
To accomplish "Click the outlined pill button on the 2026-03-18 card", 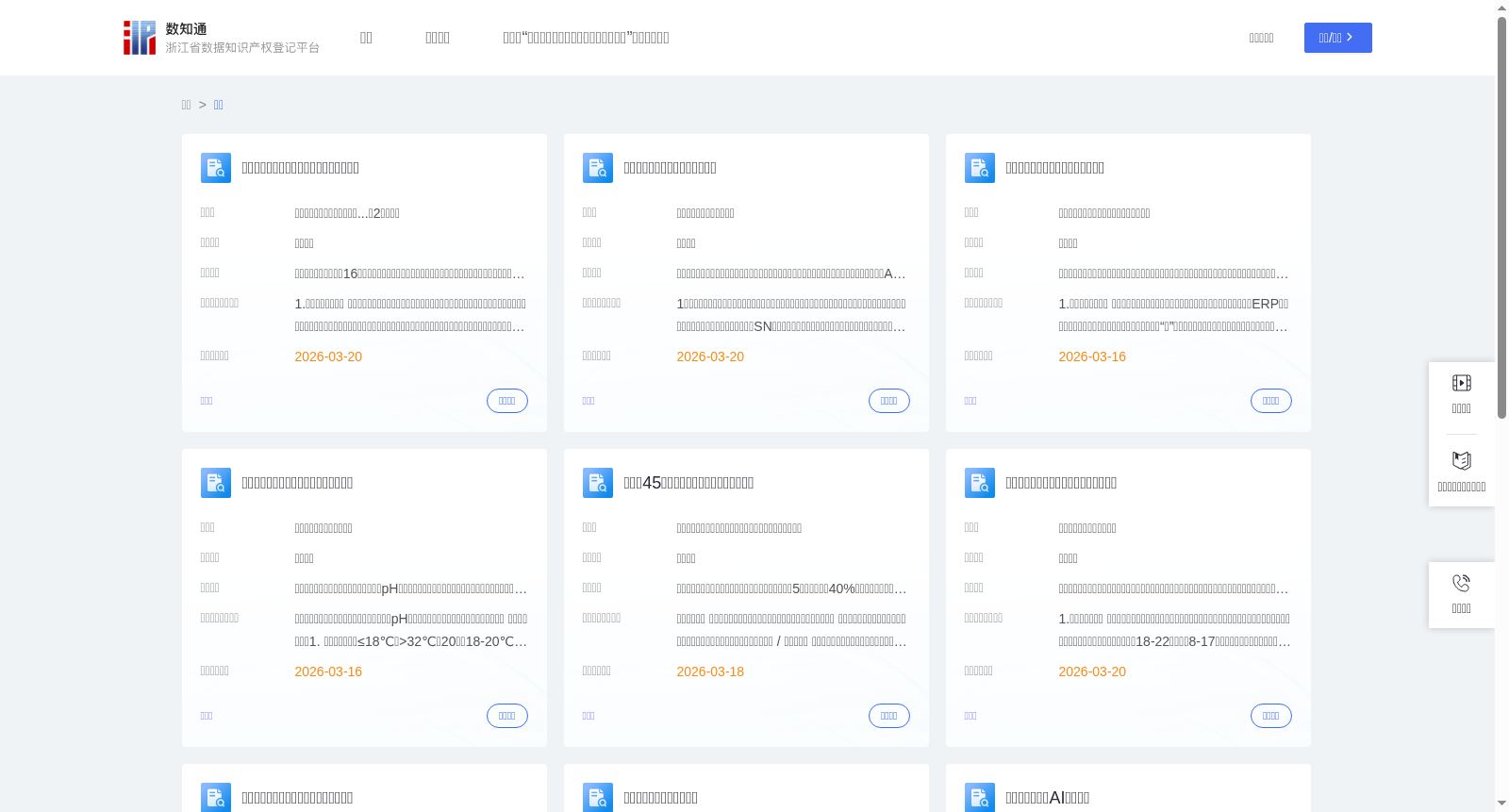I will 889,716.
